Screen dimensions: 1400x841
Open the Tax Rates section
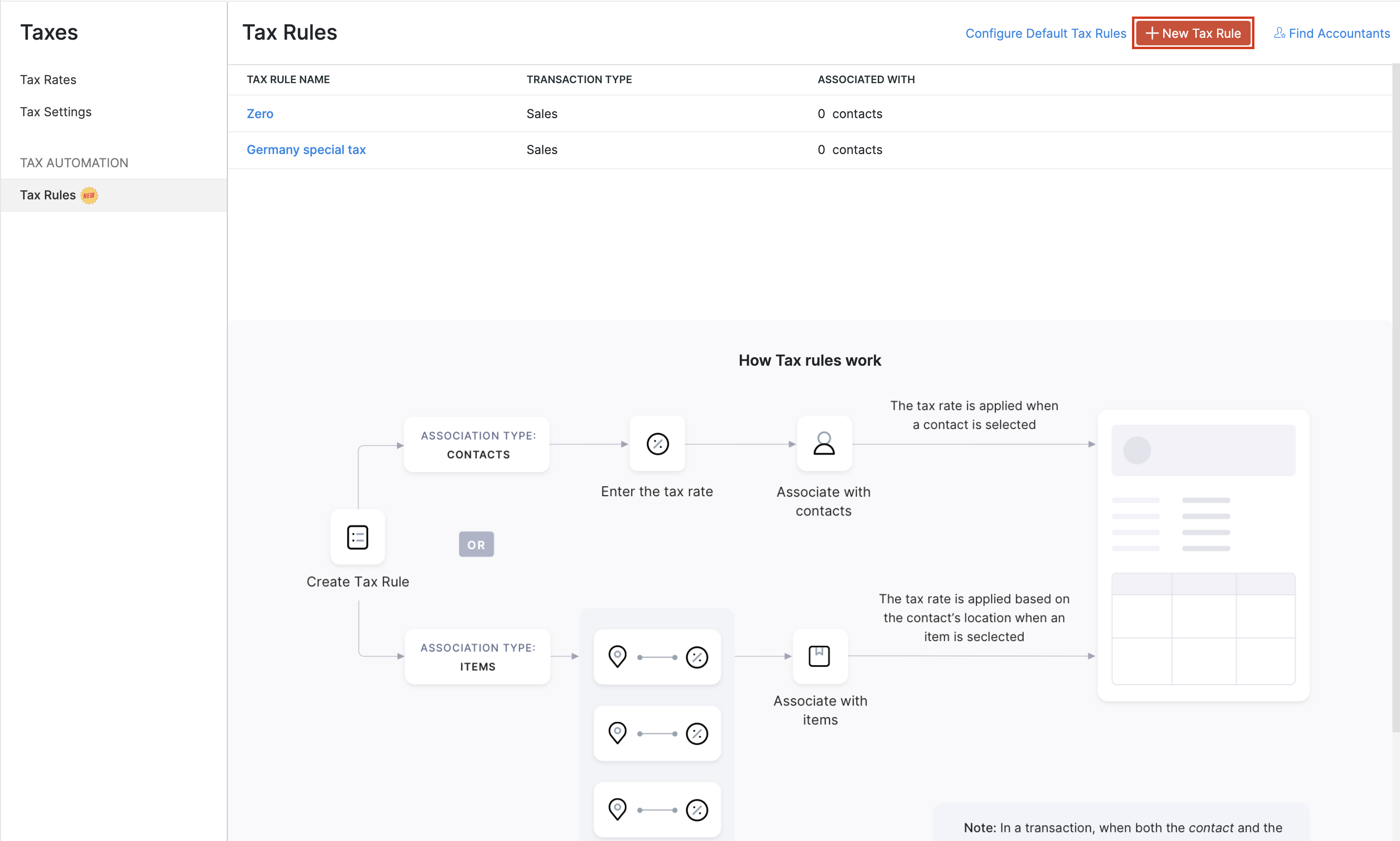pyautogui.click(x=48, y=79)
